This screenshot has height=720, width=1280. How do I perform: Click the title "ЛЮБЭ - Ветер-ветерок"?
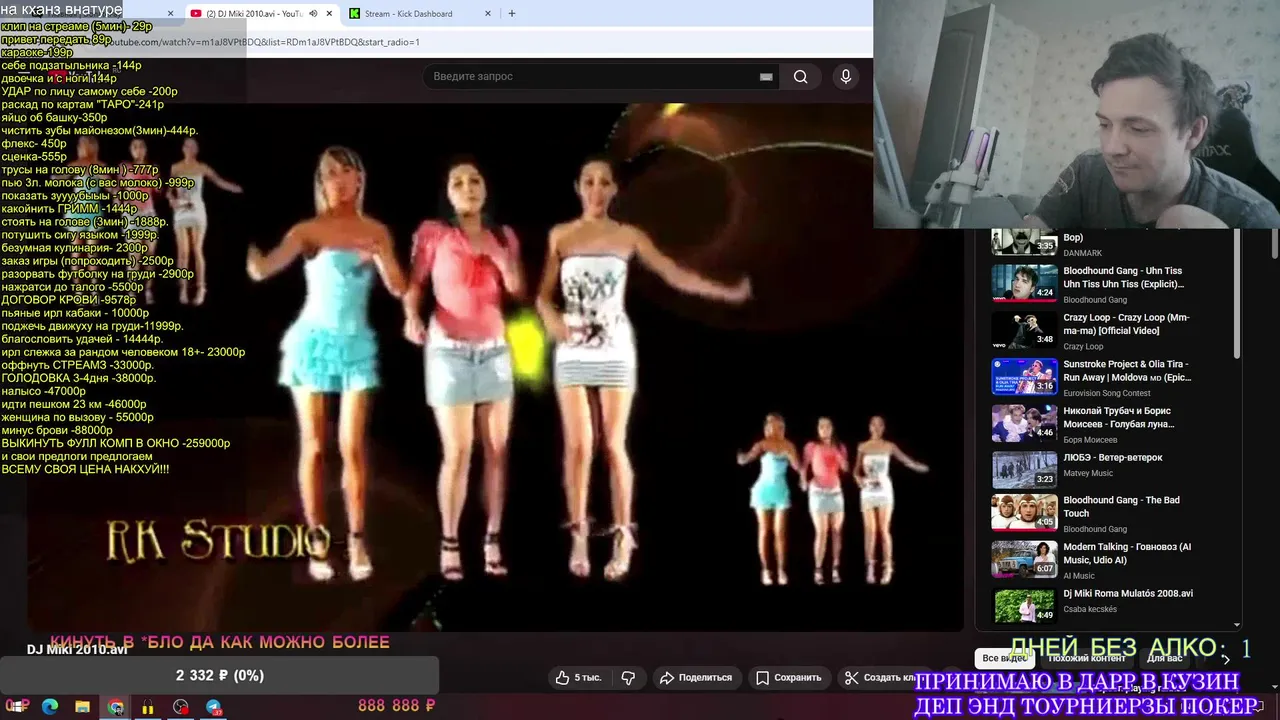(x=1113, y=457)
